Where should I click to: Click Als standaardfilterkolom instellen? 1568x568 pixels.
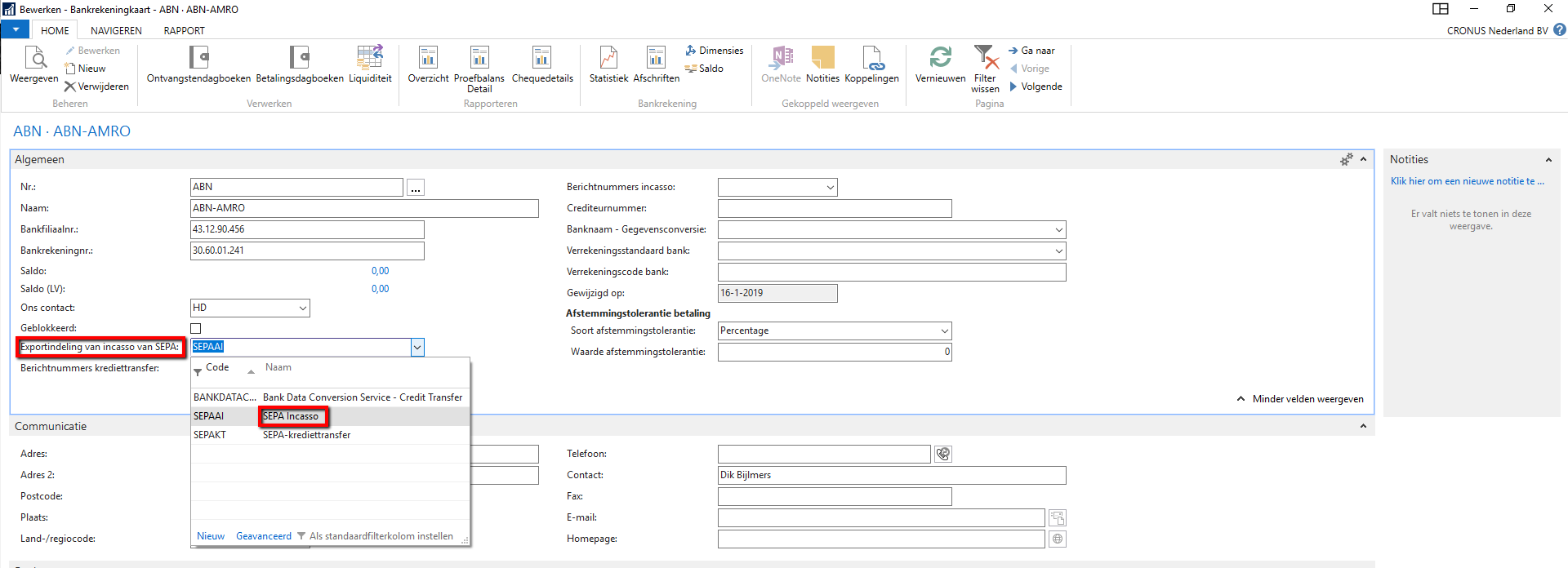click(375, 536)
